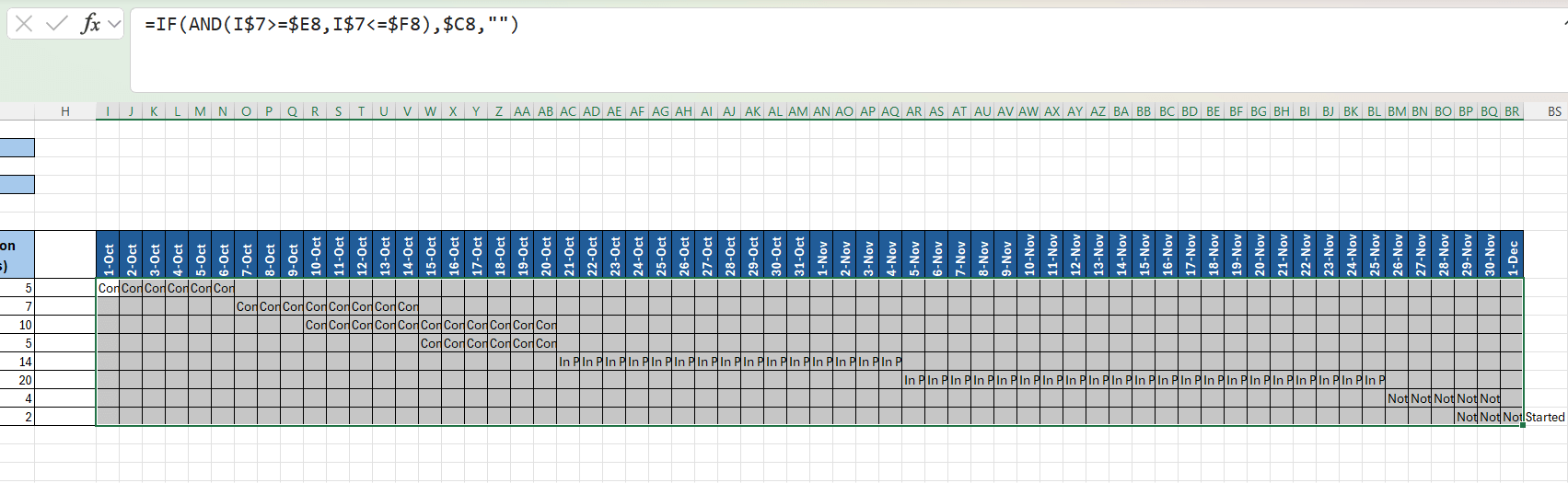The height and width of the screenshot is (483, 1568).
Task: Click the 10-Oct date header cell
Action: tap(315, 255)
